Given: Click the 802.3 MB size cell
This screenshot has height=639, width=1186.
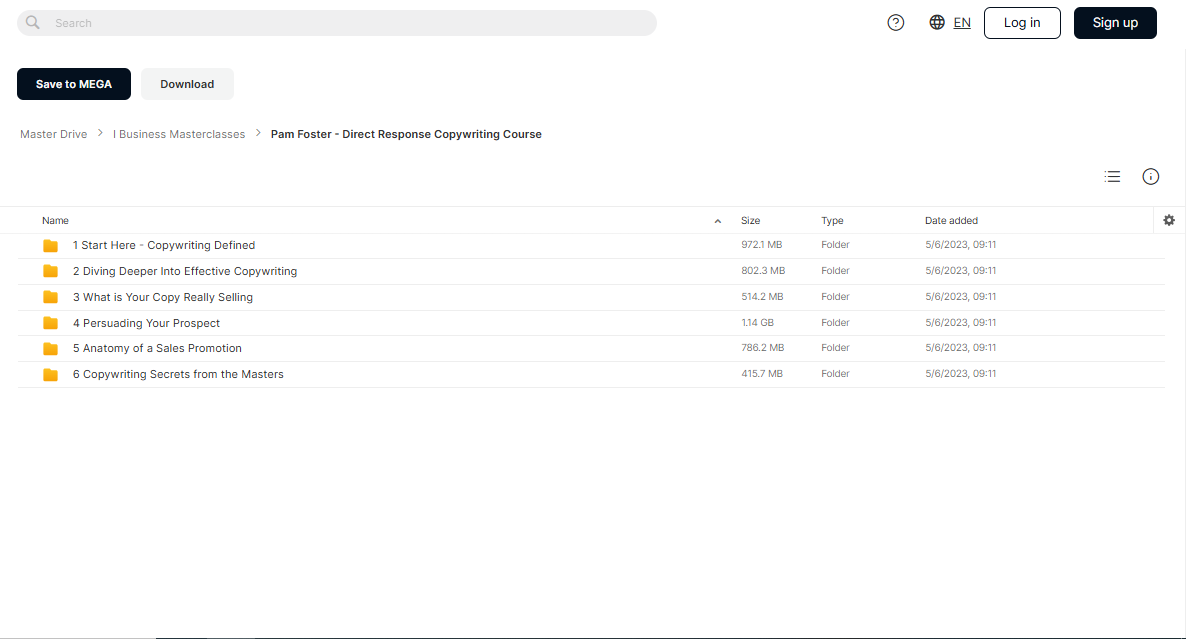Looking at the screenshot, I should pos(763,271).
